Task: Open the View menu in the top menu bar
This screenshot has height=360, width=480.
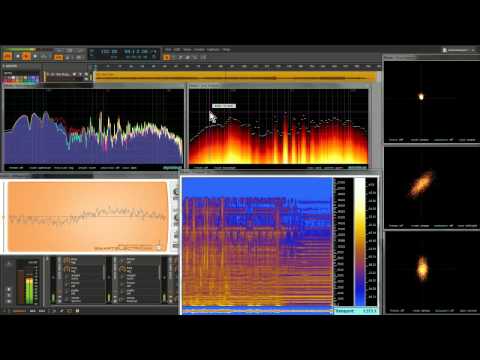Action: (187, 50)
